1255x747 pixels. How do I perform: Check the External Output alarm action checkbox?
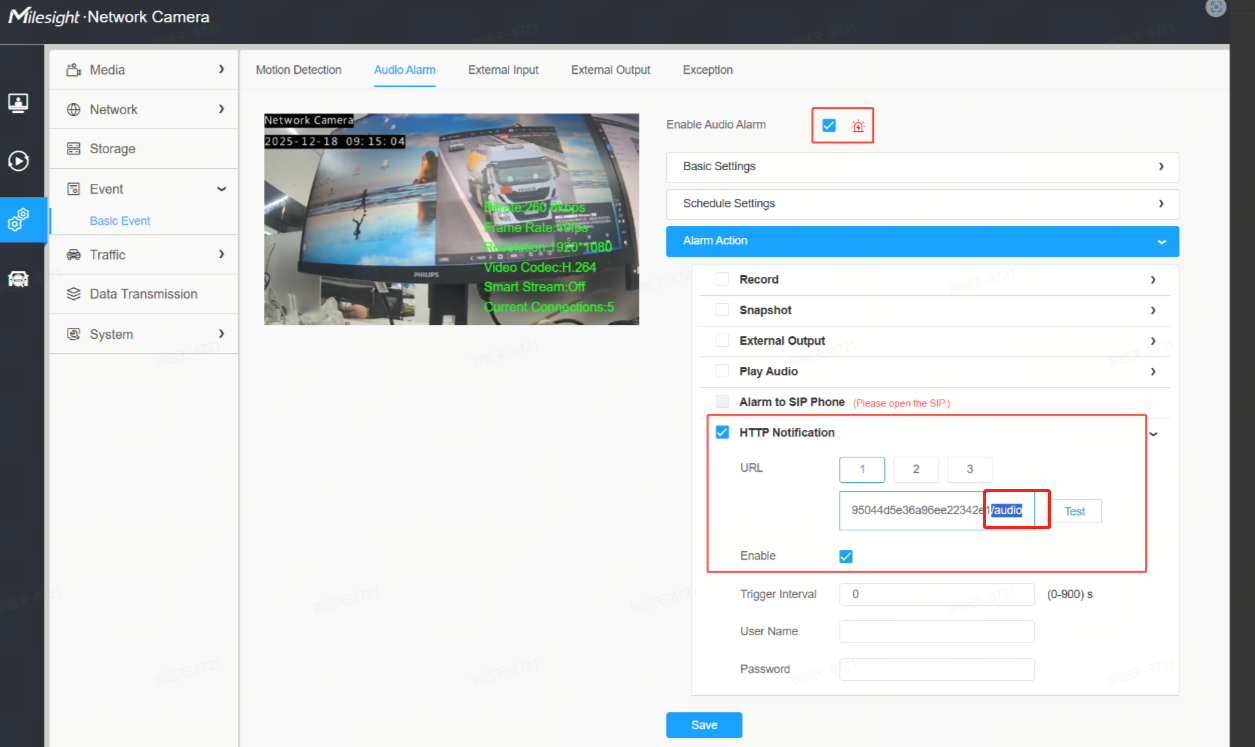pyautogui.click(x=722, y=341)
